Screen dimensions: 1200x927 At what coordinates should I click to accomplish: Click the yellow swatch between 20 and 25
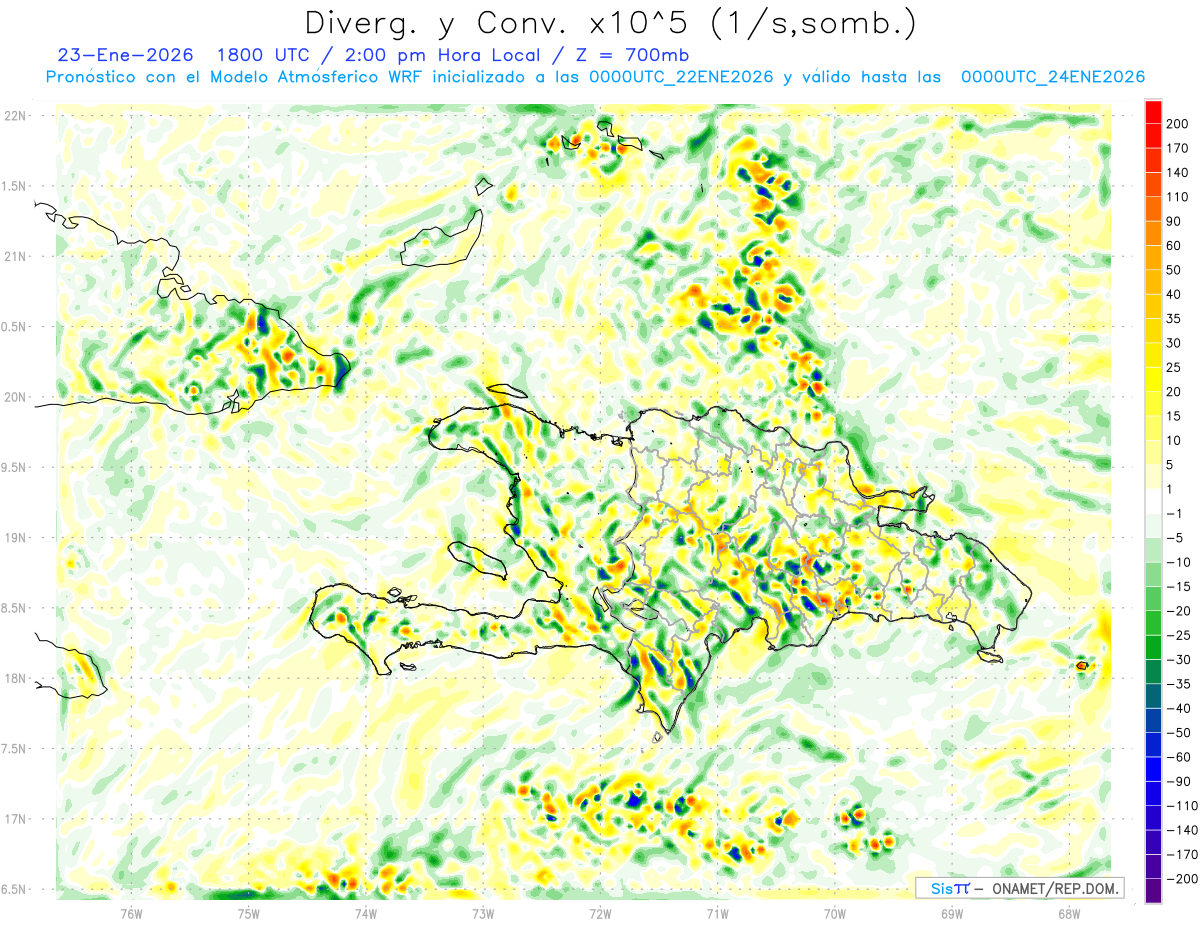coord(1153,379)
